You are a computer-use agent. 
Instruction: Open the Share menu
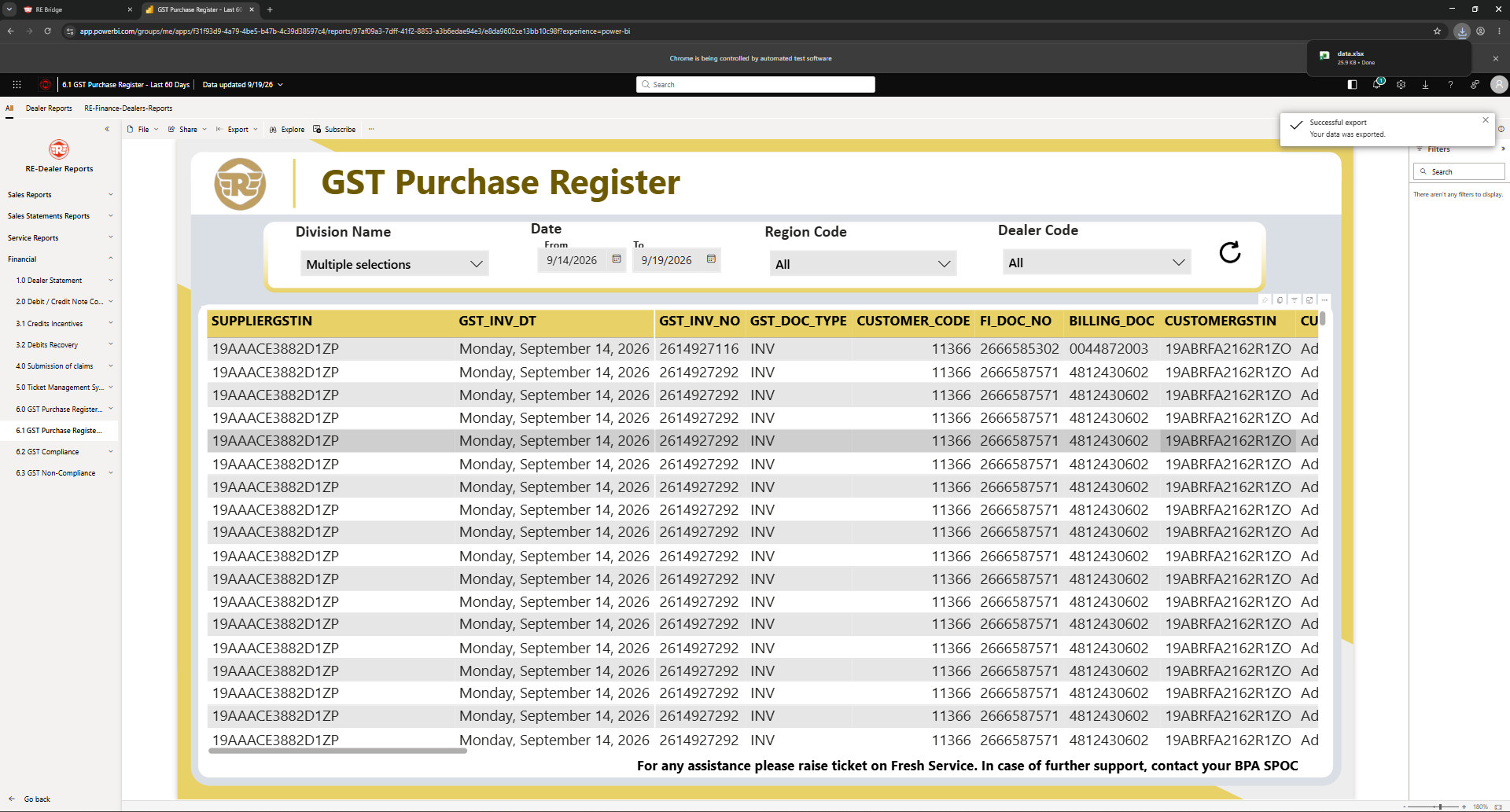(x=187, y=130)
